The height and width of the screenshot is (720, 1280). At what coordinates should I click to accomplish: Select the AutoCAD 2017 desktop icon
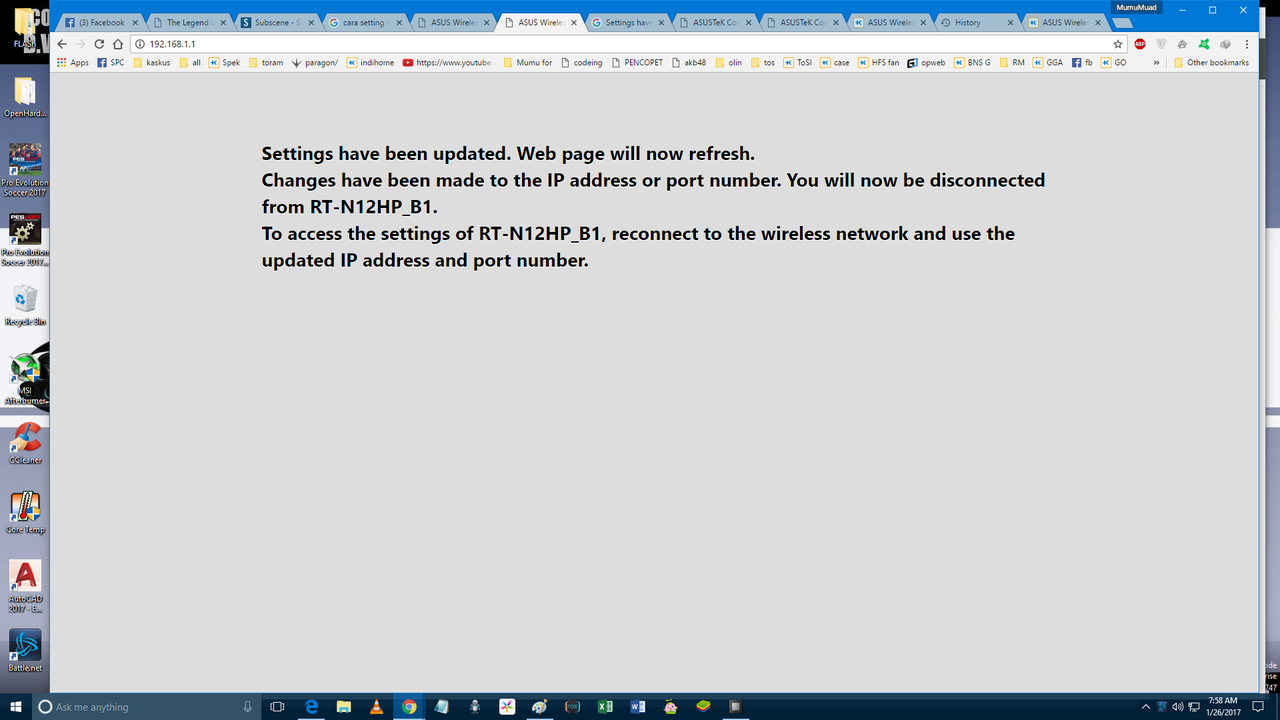tap(25, 587)
